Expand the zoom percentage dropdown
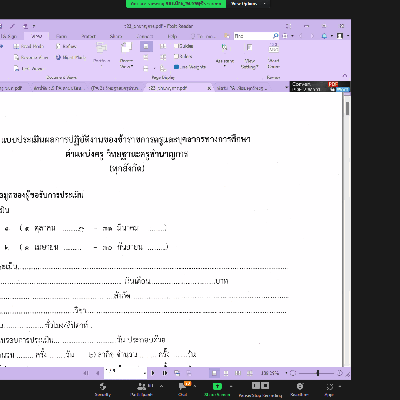The image size is (400, 400). click(x=286, y=373)
